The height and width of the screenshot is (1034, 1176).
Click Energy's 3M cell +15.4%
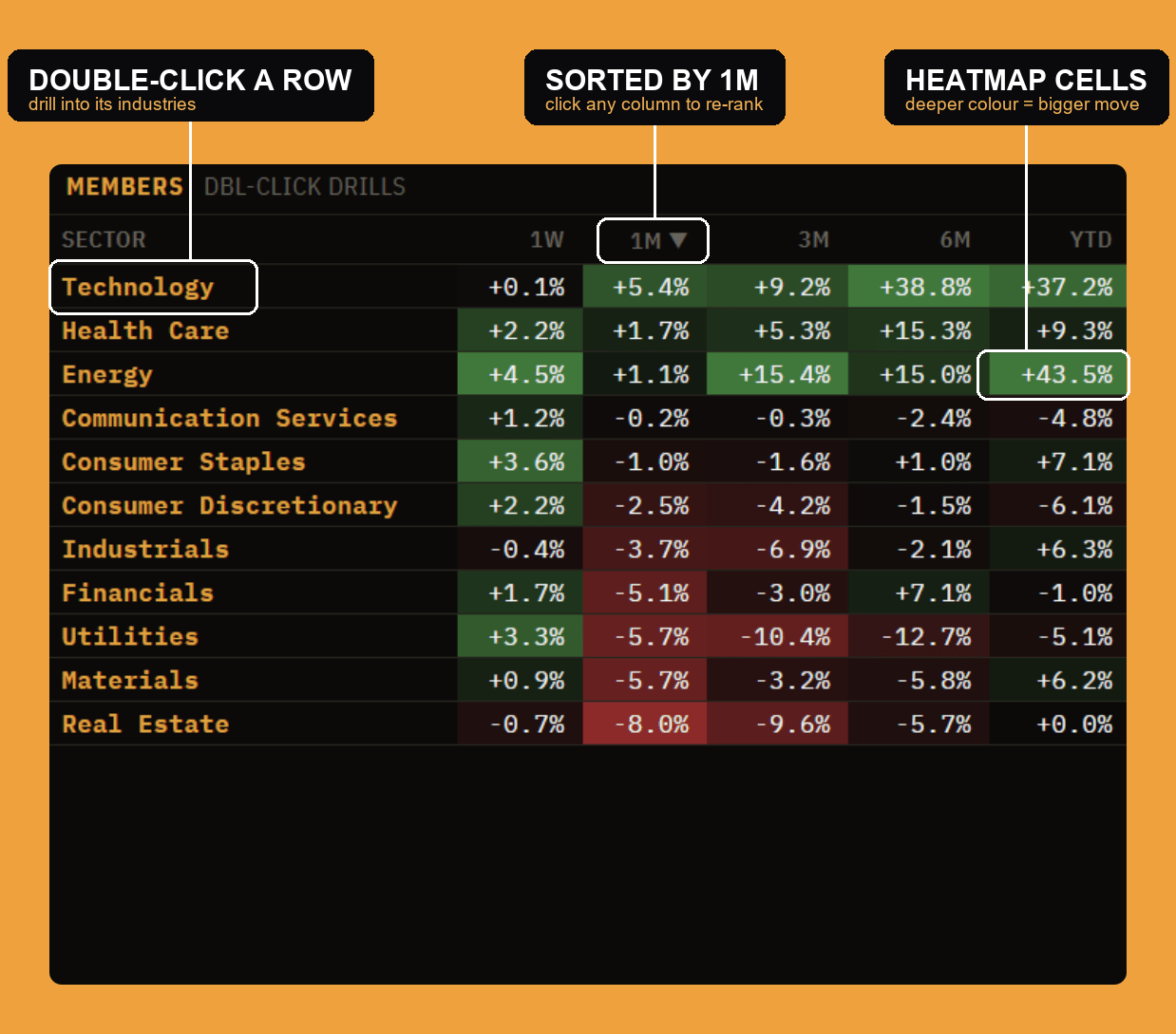(777, 374)
